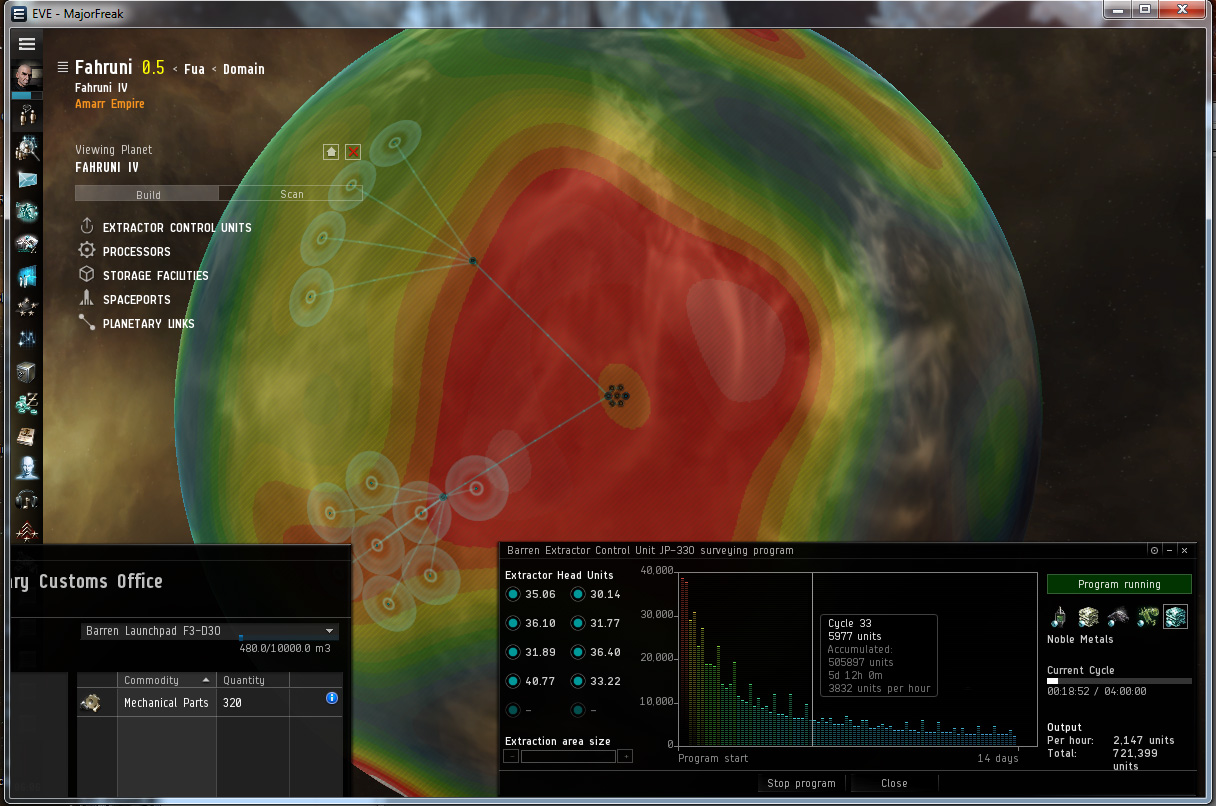Switch to the Scan tab
The height and width of the screenshot is (806, 1216).
pyautogui.click(x=291, y=194)
